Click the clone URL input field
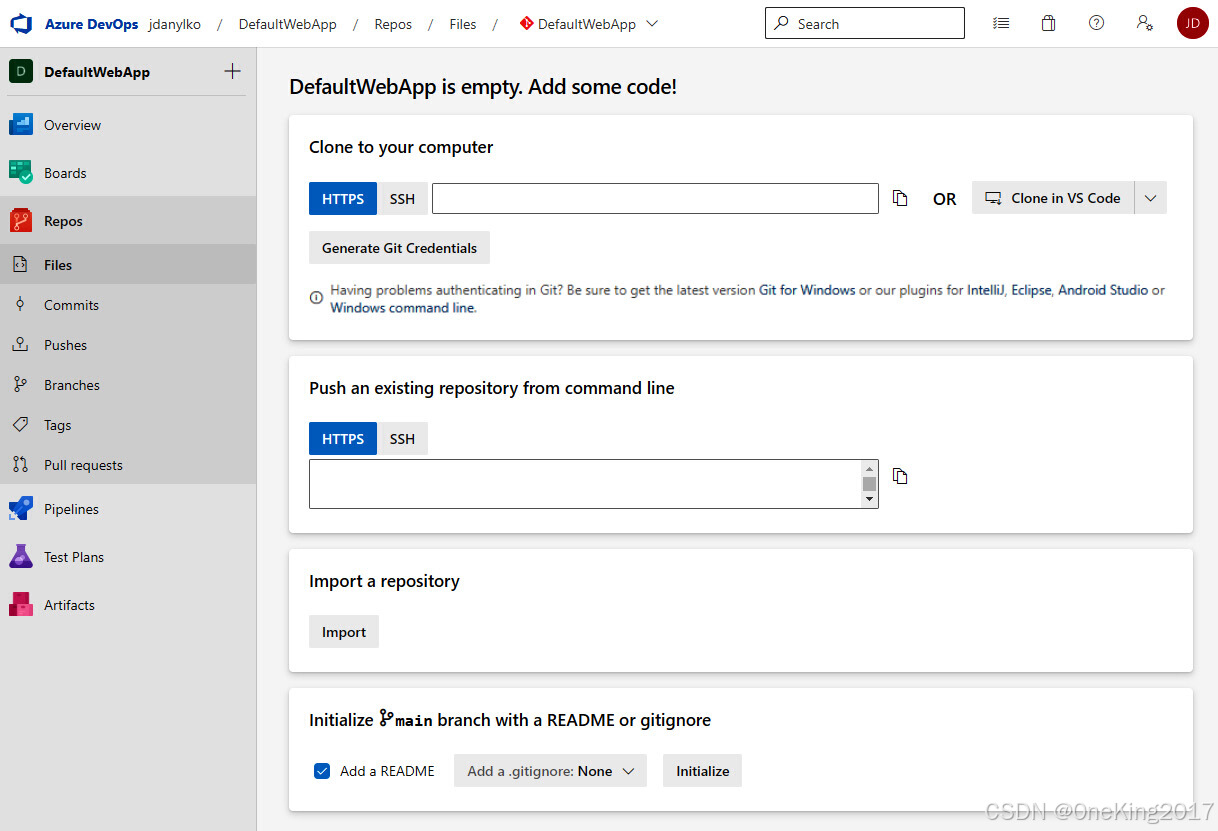Viewport: 1218px width, 831px height. click(655, 198)
